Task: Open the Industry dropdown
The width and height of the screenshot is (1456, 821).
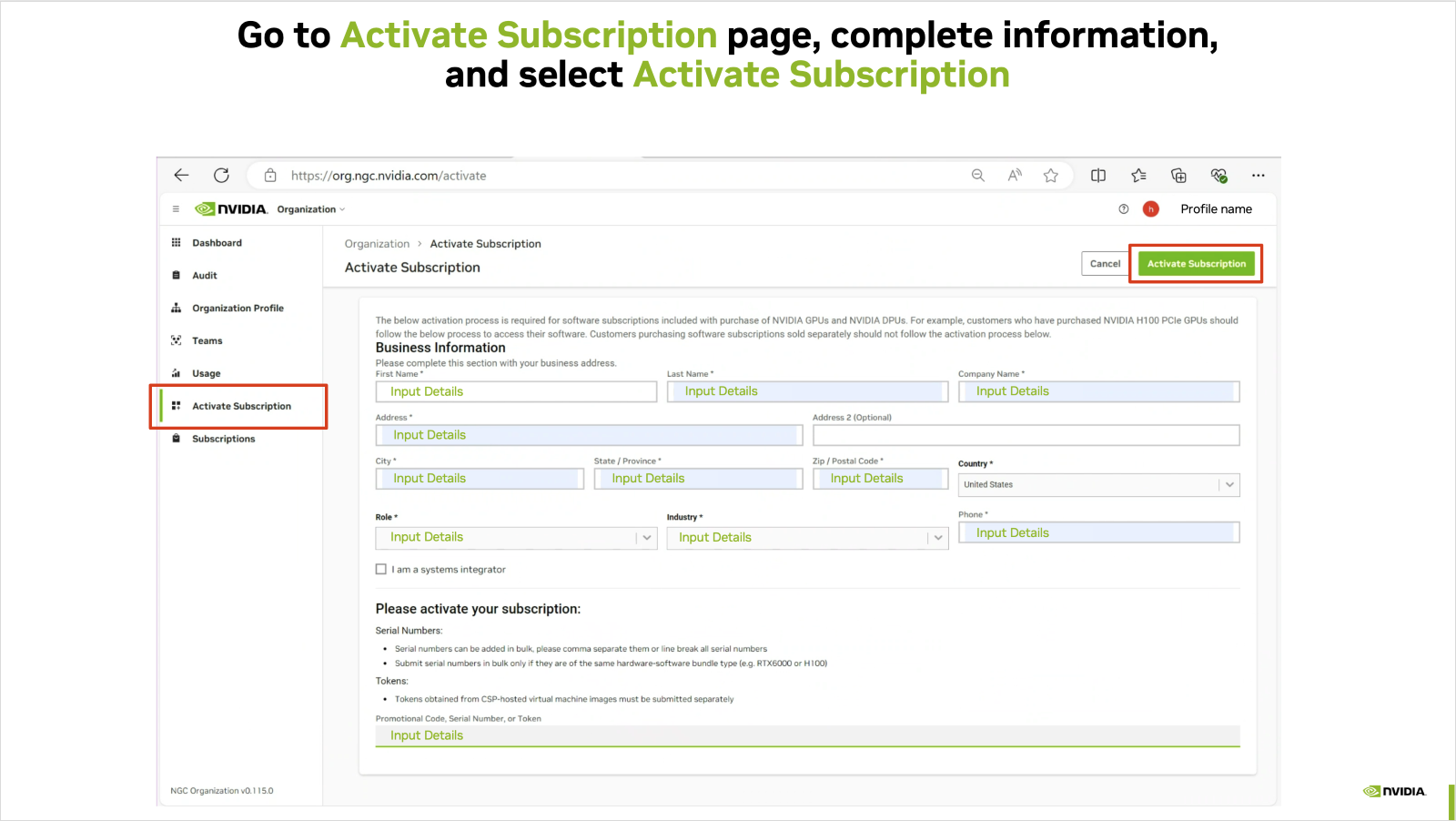Action: tap(807, 538)
